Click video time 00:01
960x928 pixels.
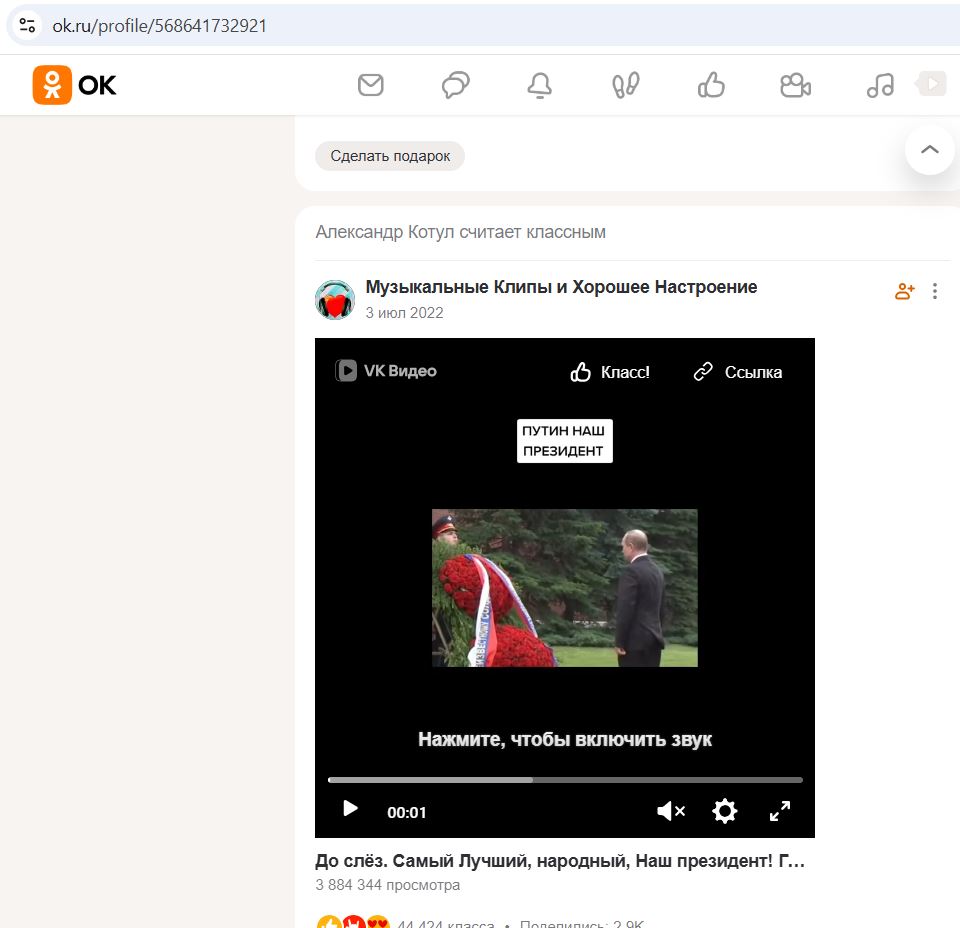(x=407, y=812)
